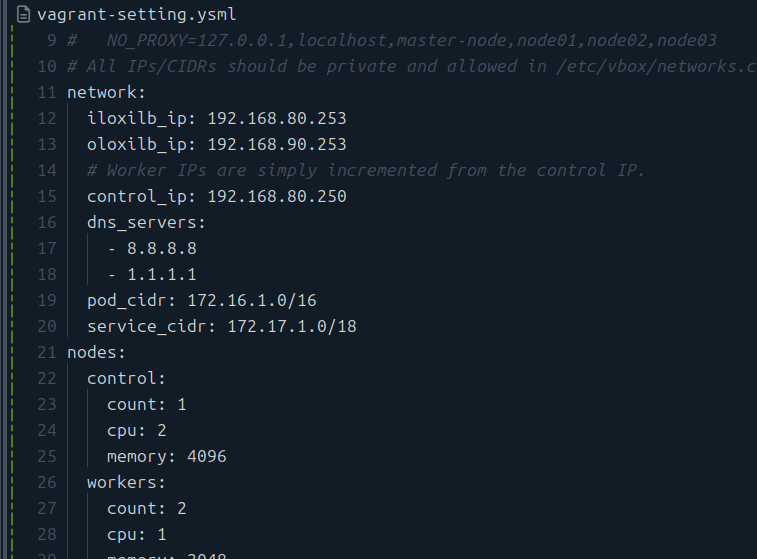Click the control: key under nodes

coord(126,378)
